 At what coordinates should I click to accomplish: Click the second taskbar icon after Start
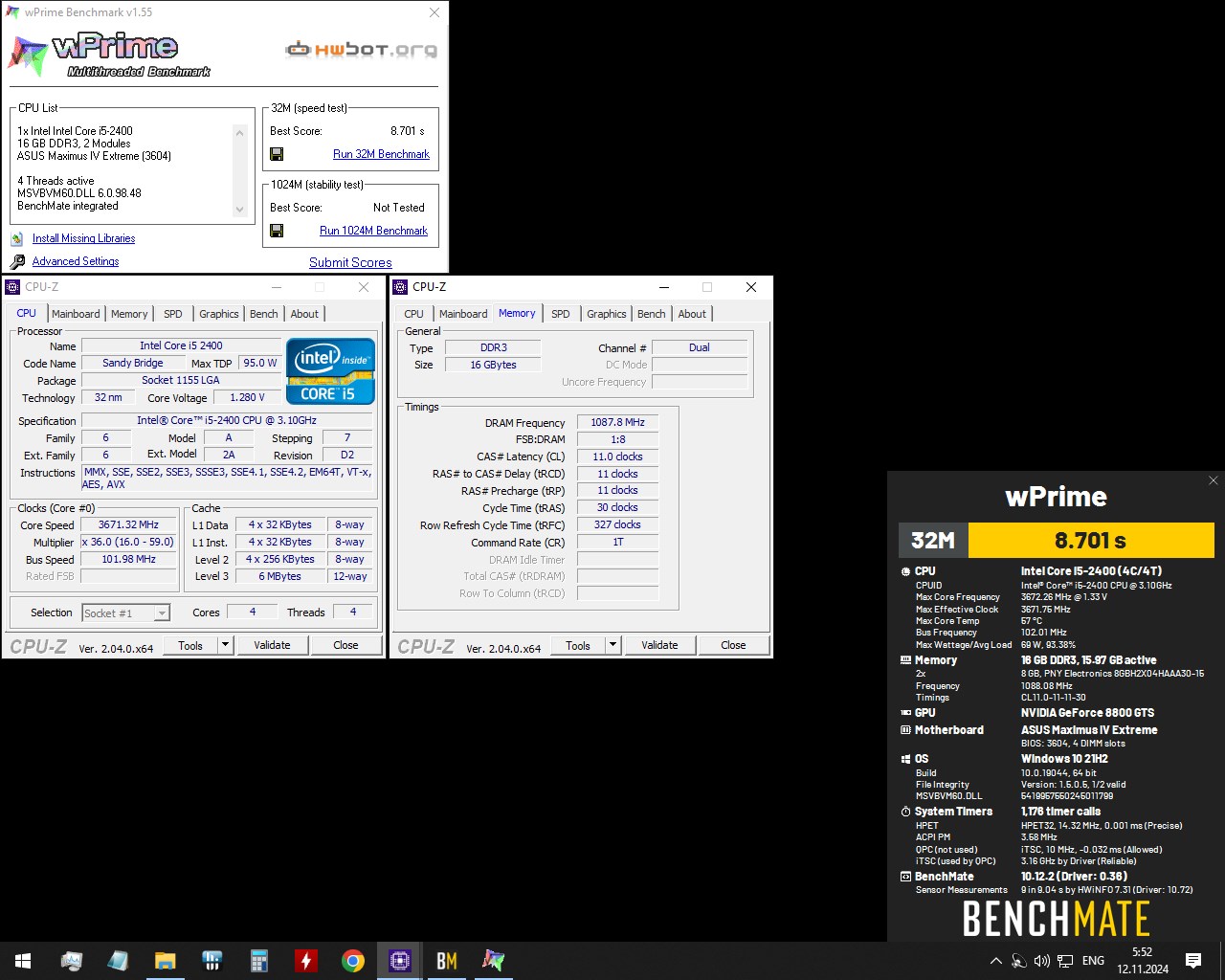pyautogui.click(x=119, y=961)
